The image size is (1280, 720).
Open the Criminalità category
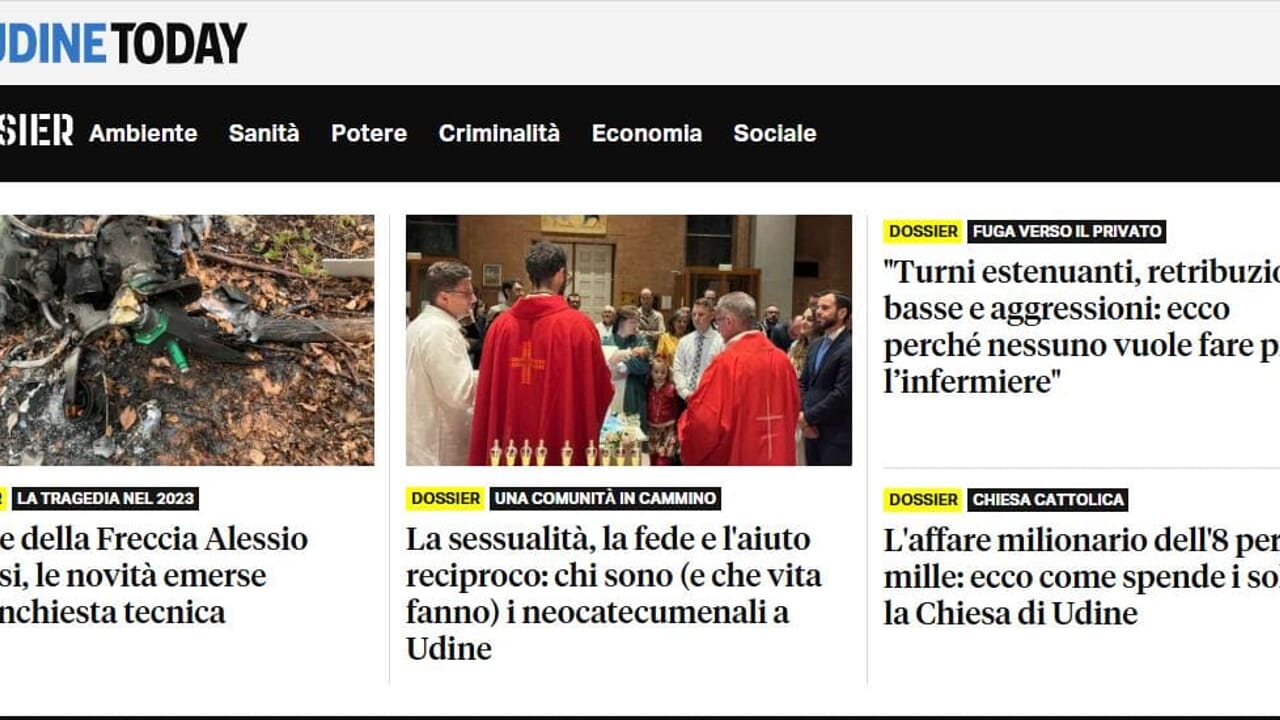coord(499,133)
